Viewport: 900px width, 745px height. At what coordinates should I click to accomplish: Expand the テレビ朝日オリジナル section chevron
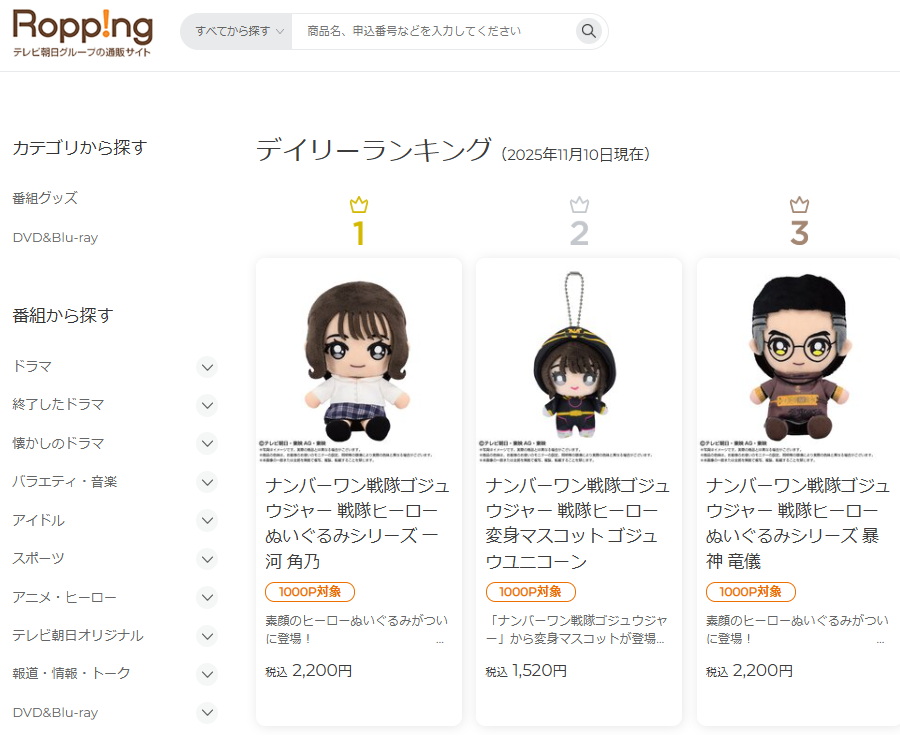click(x=207, y=636)
